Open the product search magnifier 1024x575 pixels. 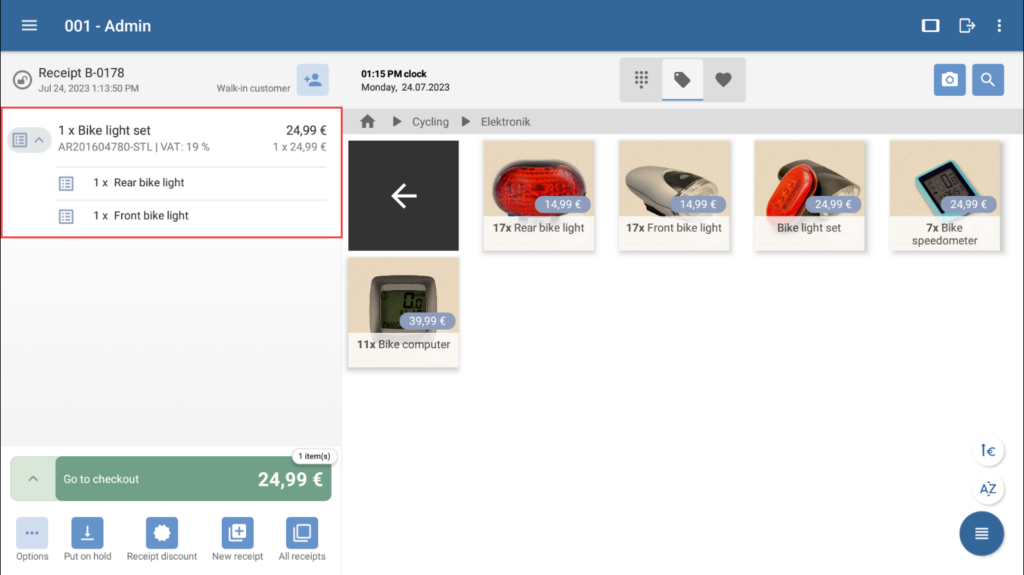coord(987,80)
